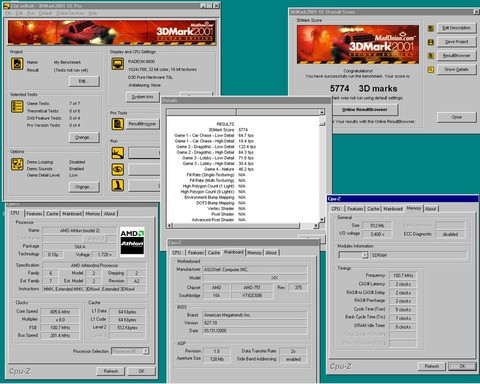The image size is (480, 384).
Task: Click the icon beside Edit Description in score window
Action: point(431,28)
